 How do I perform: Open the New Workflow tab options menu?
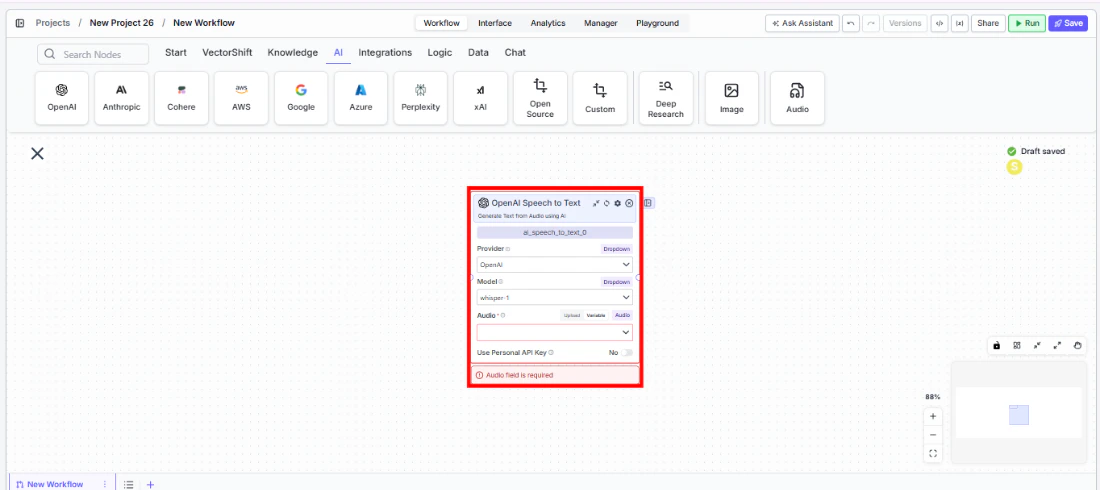point(105,484)
